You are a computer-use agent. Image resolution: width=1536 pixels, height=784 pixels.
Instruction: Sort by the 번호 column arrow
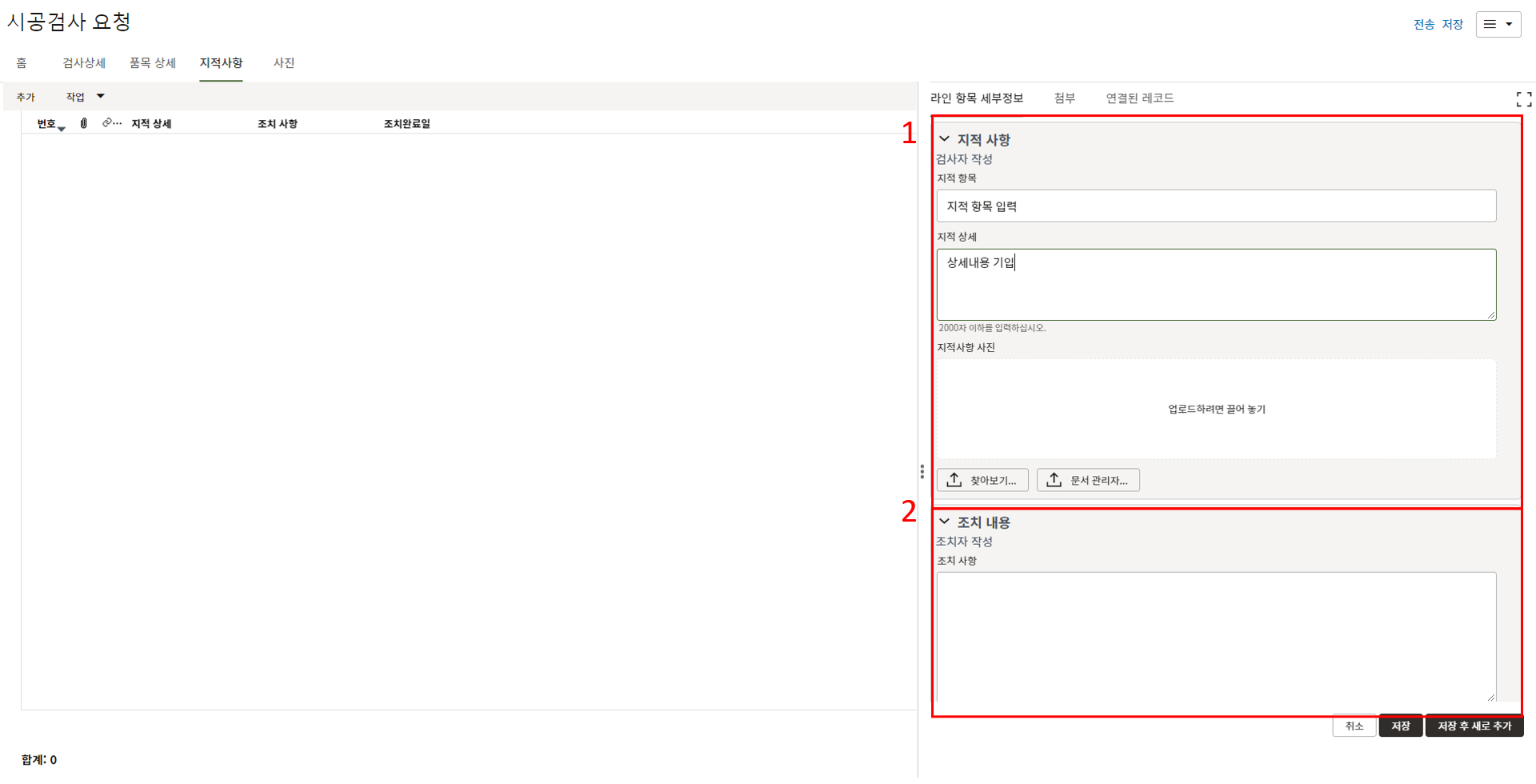[x=61, y=128]
